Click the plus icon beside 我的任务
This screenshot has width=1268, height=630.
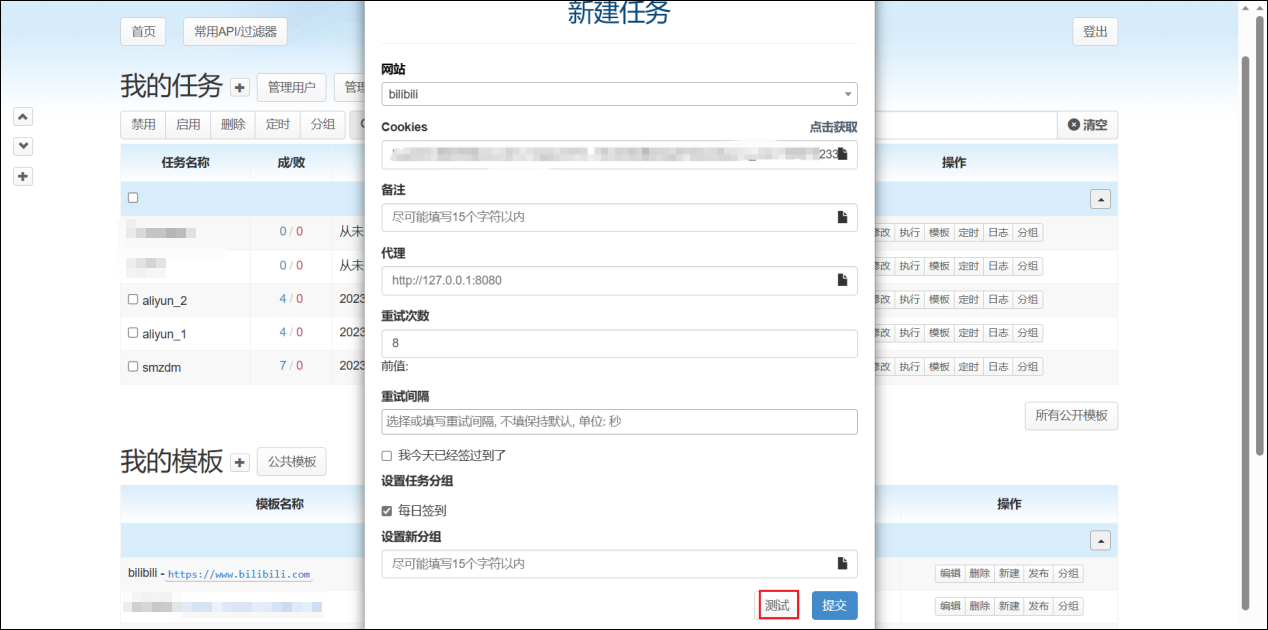(240, 88)
